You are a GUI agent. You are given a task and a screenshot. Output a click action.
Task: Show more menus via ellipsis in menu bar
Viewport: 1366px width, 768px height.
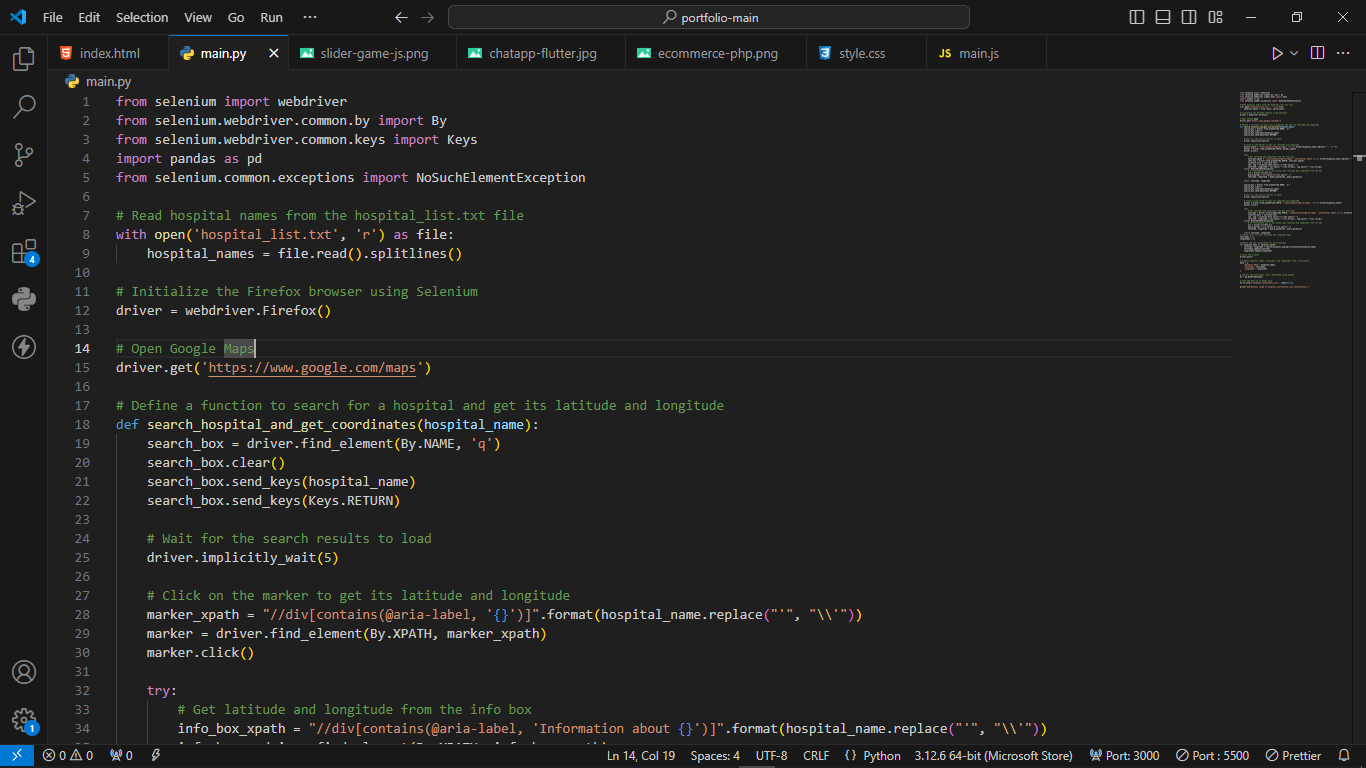(310, 17)
